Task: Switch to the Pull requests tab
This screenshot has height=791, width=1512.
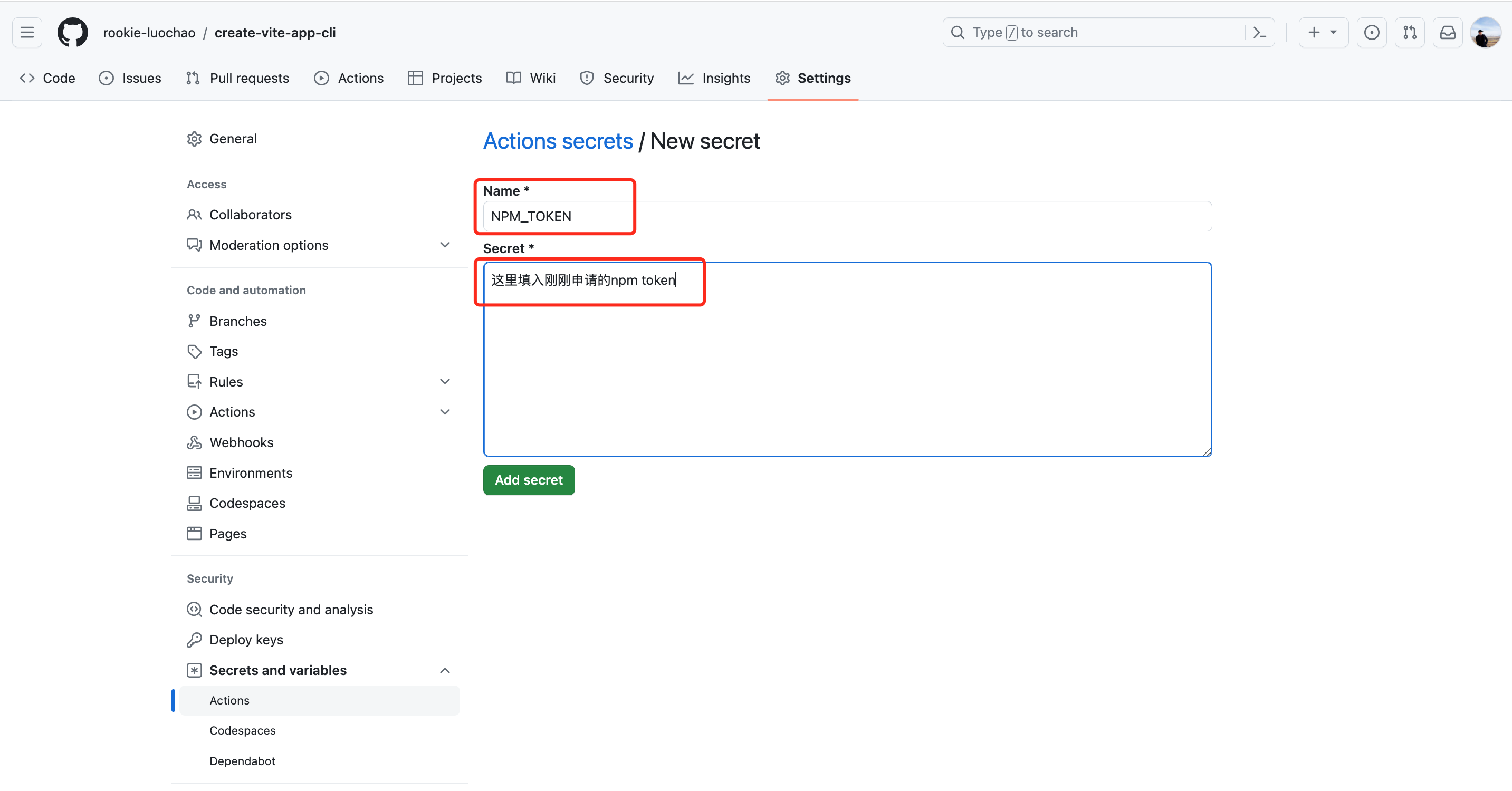Action: coord(238,78)
